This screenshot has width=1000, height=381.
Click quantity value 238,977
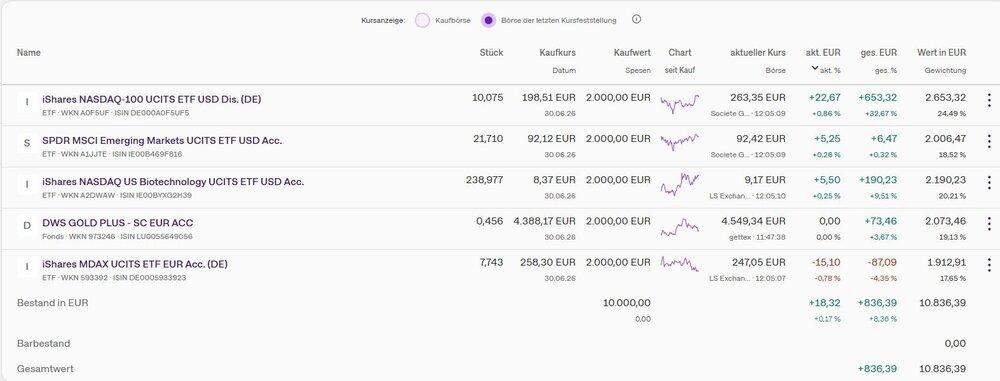pyautogui.click(x=485, y=180)
